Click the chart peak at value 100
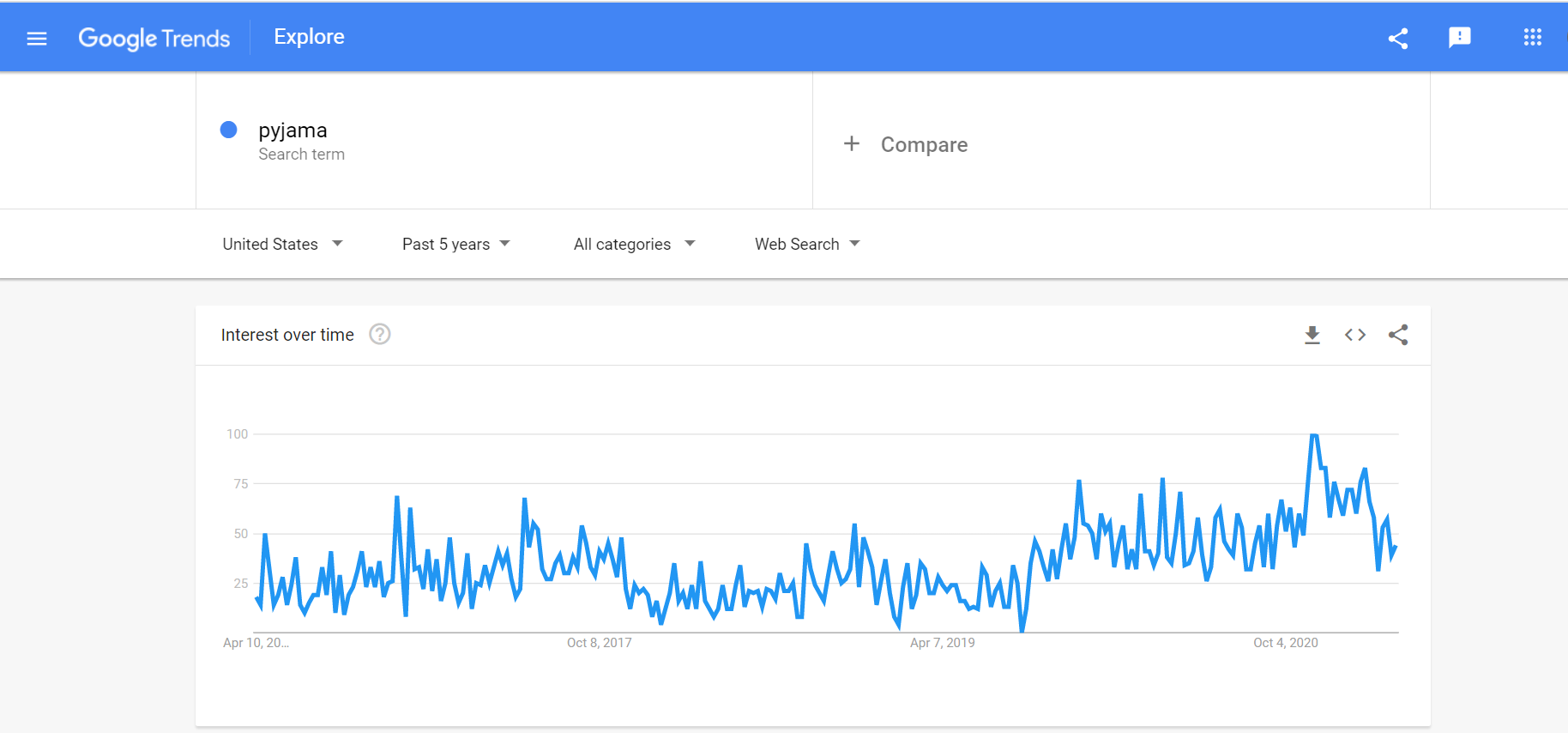1568x733 pixels. pyautogui.click(x=1314, y=436)
